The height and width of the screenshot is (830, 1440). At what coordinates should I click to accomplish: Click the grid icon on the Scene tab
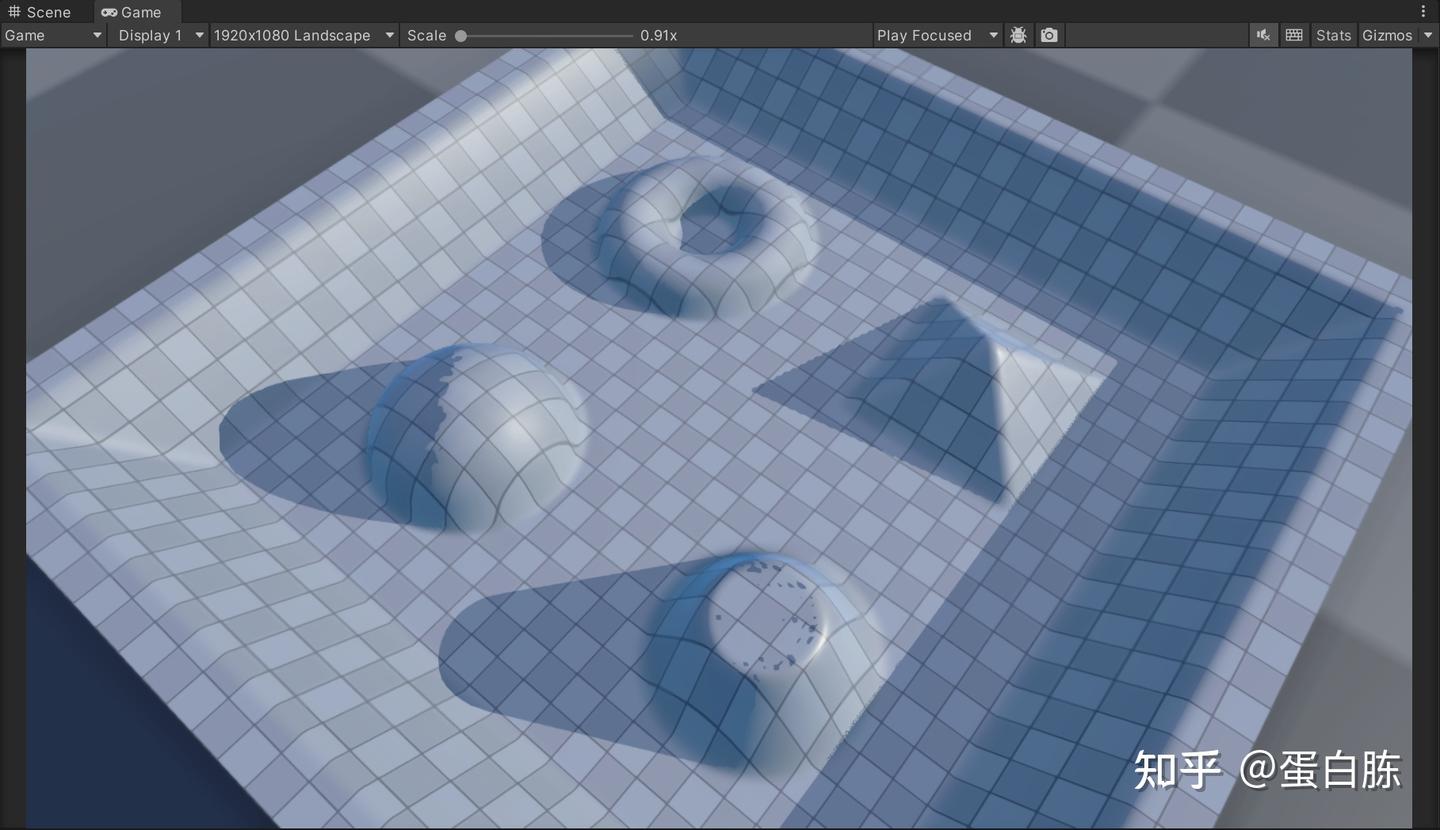[15, 12]
